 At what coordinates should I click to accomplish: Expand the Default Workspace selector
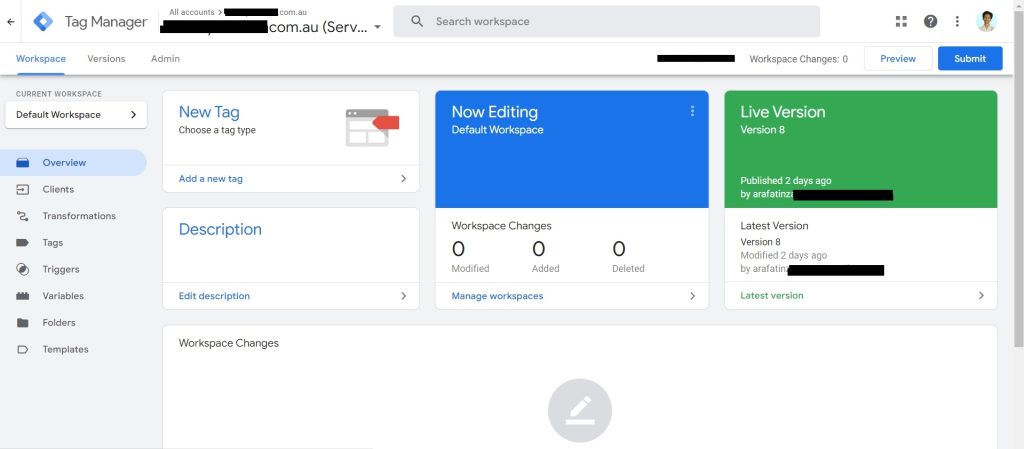click(76, 115)
